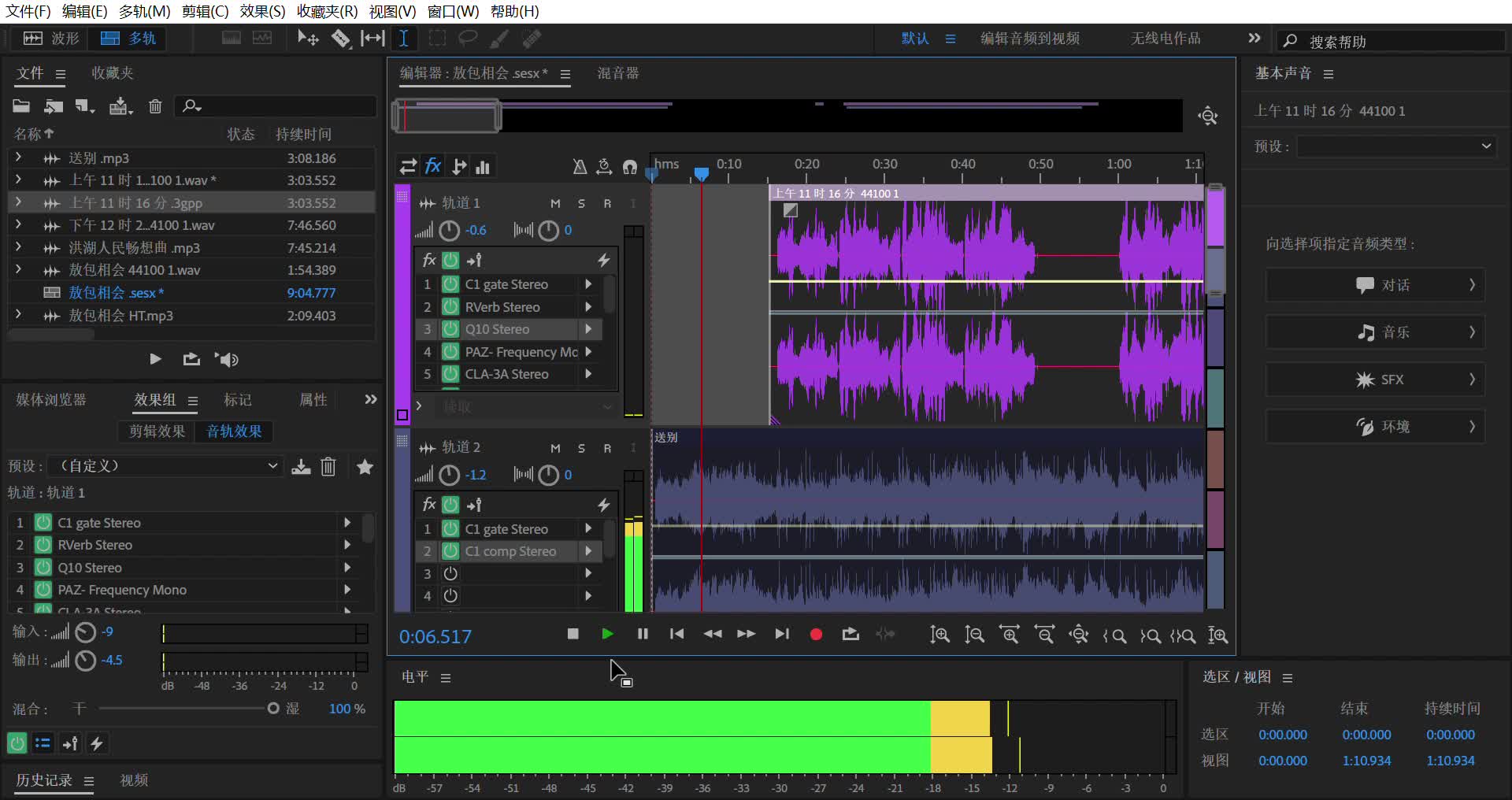Click the zoom navigator icon
The image size is (1512, 800).
[1208, 117]
